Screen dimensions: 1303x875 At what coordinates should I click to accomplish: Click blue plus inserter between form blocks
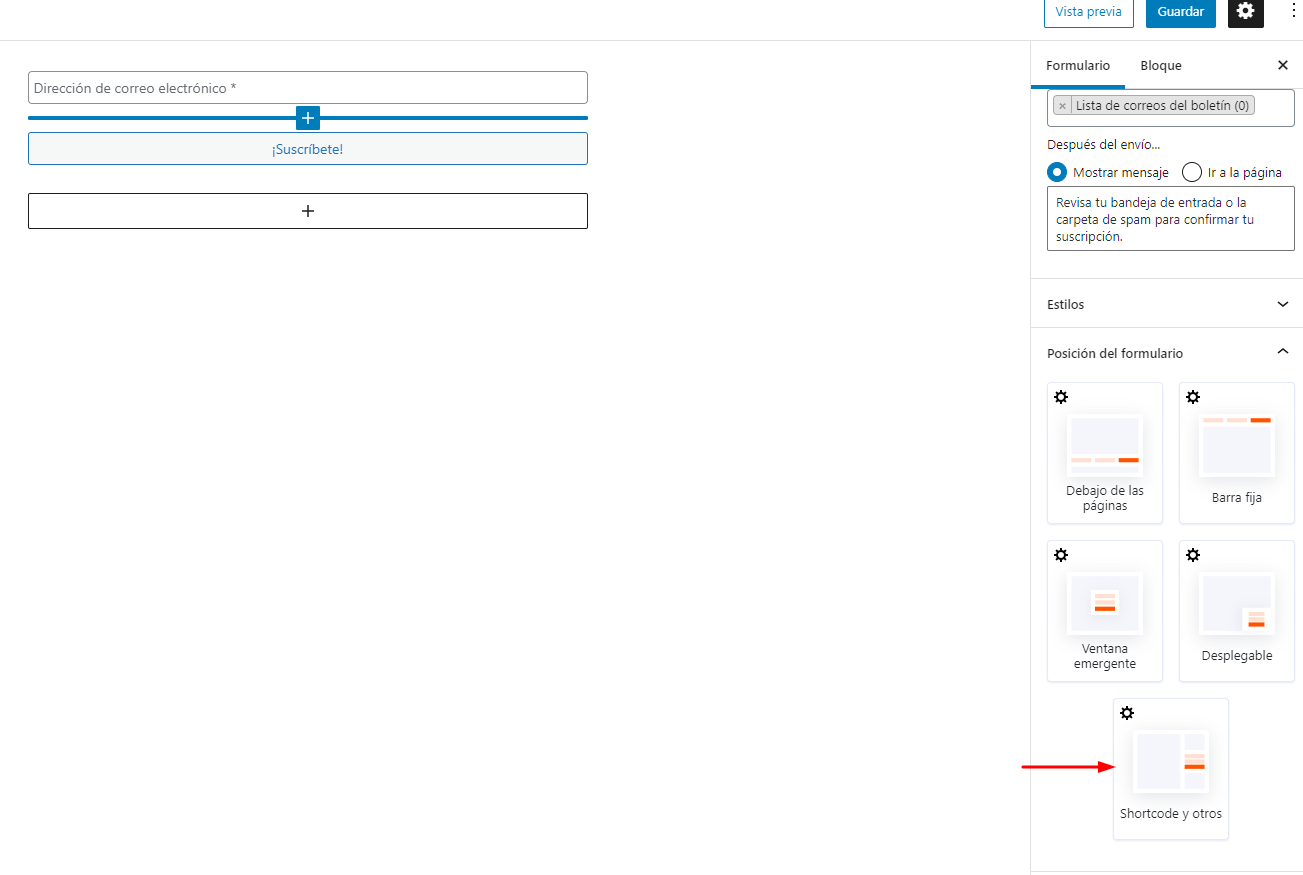click(308, 118)
